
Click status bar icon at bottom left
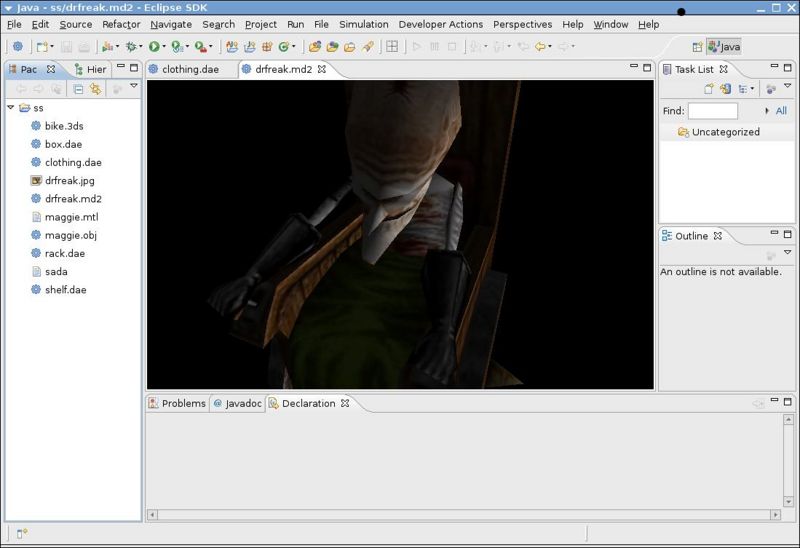point(21,534)
